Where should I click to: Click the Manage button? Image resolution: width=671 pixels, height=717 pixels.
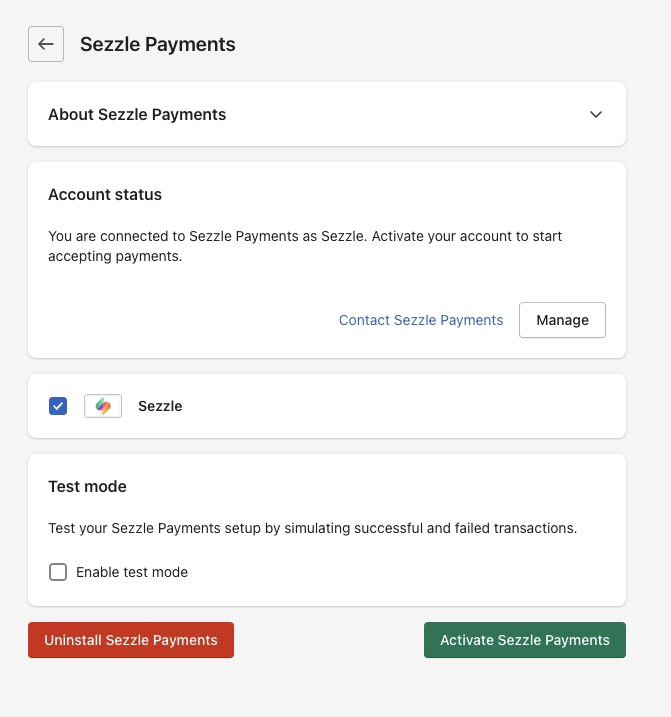point(562,320)
